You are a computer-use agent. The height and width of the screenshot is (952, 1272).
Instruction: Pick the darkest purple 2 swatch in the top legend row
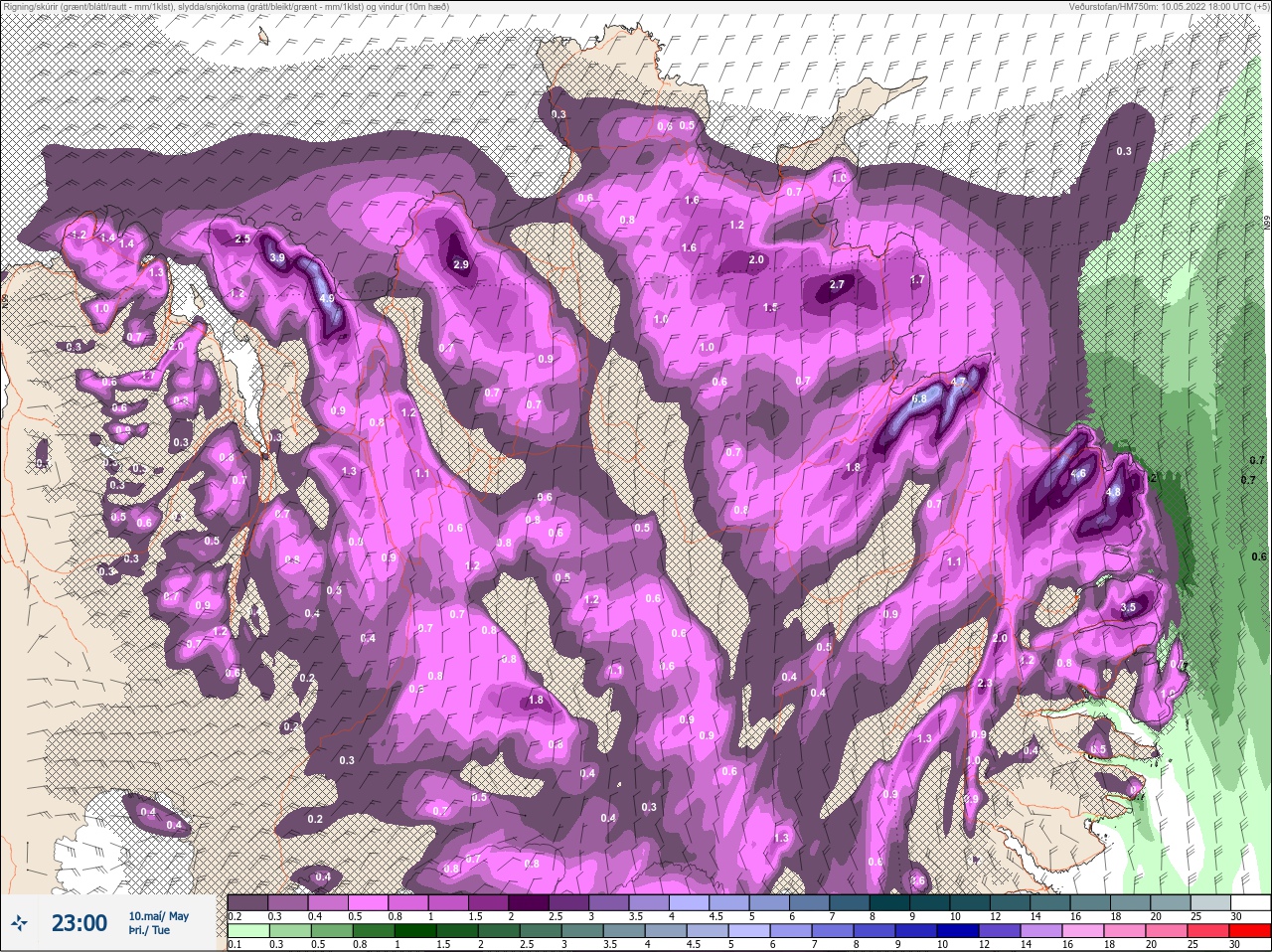[529, 902]
